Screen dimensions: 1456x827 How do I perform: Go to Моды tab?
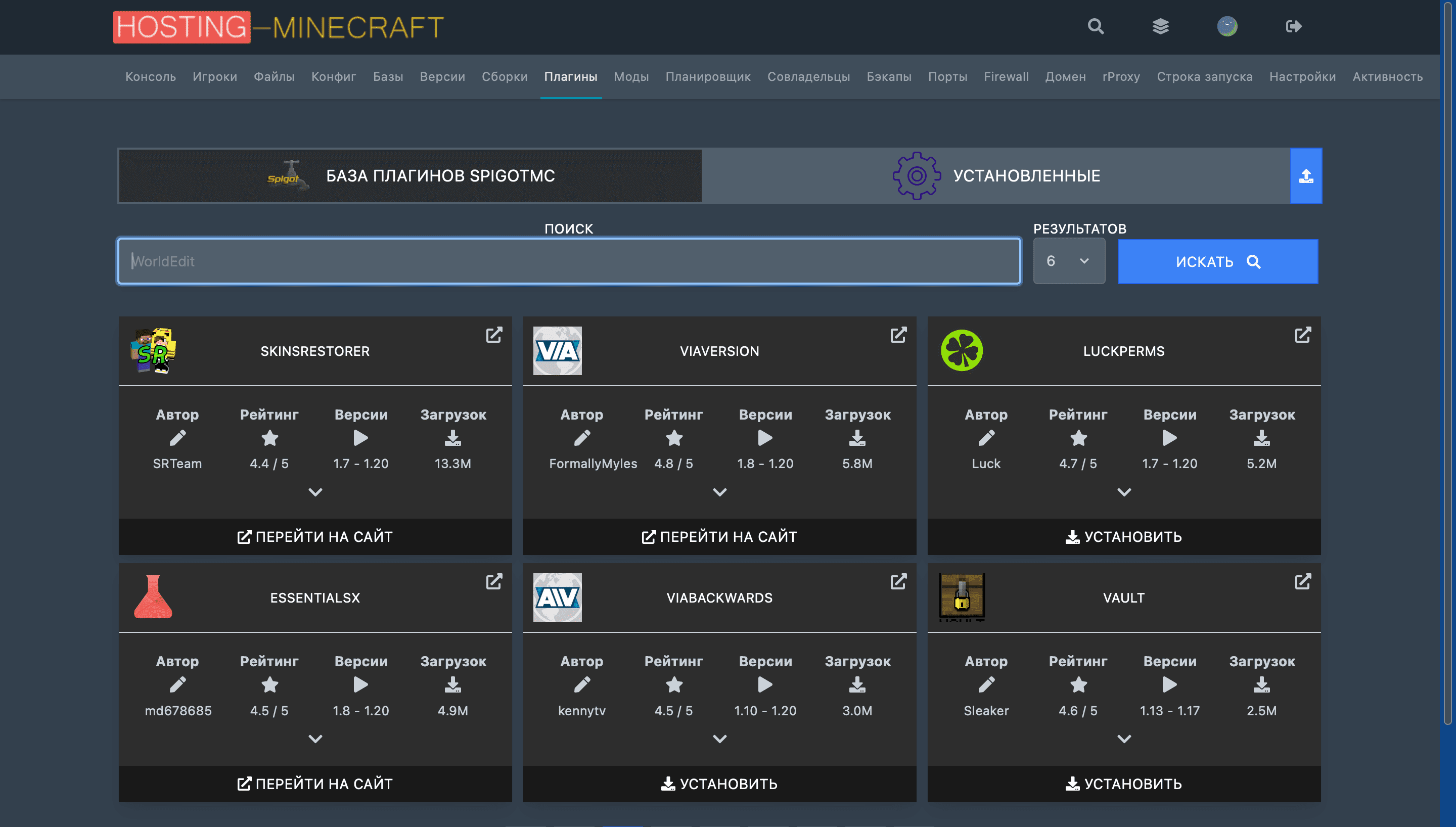coord(631,77)
